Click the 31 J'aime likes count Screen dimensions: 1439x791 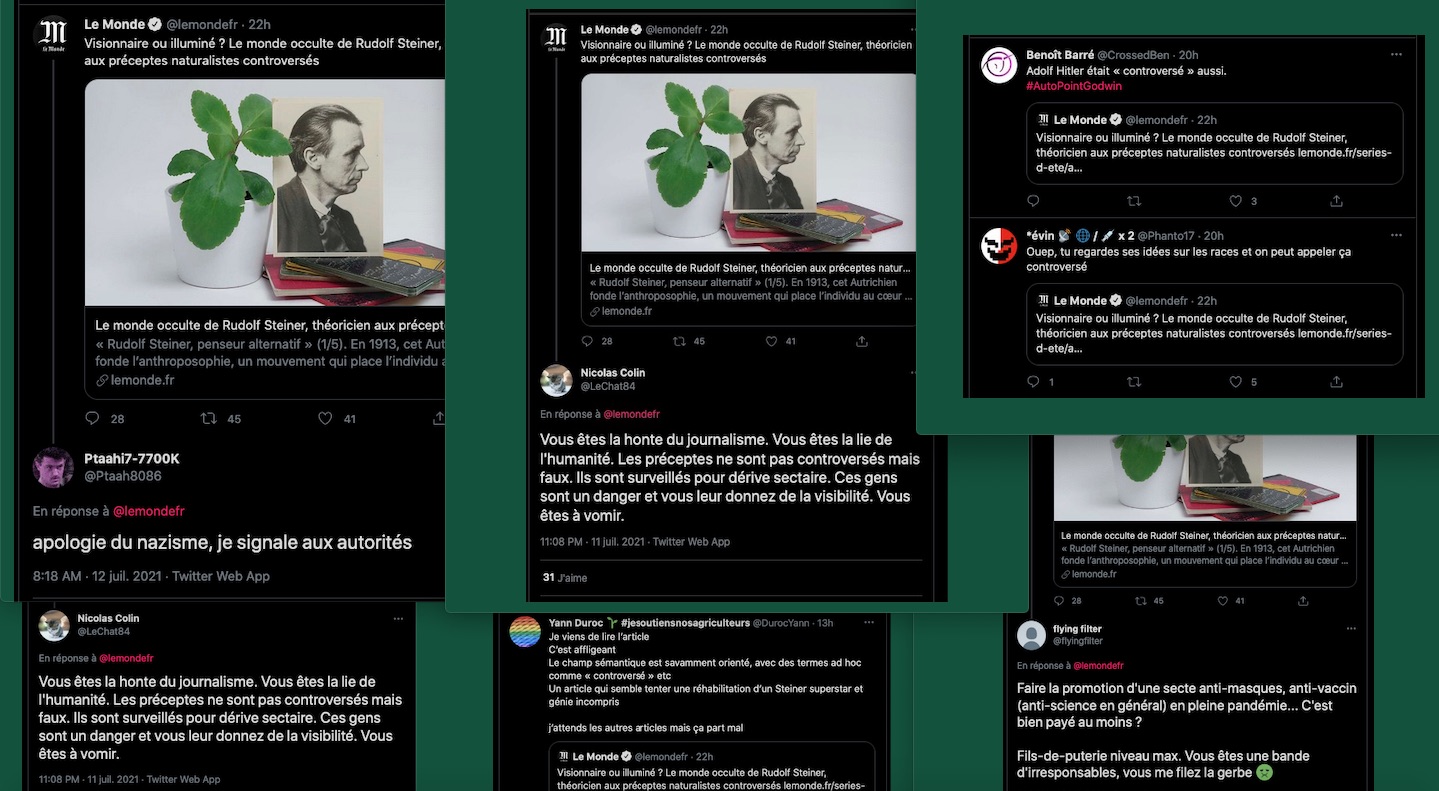point(565,577)
